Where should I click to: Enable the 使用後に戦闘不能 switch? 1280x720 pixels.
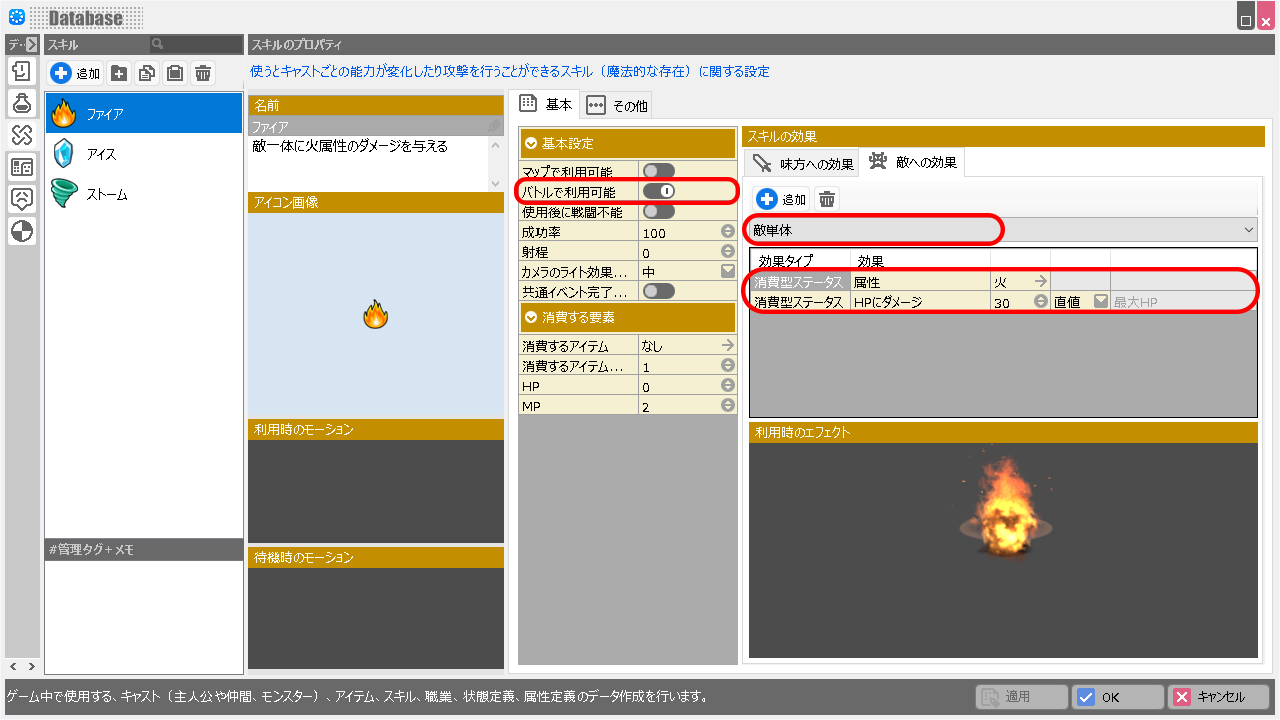659,211
